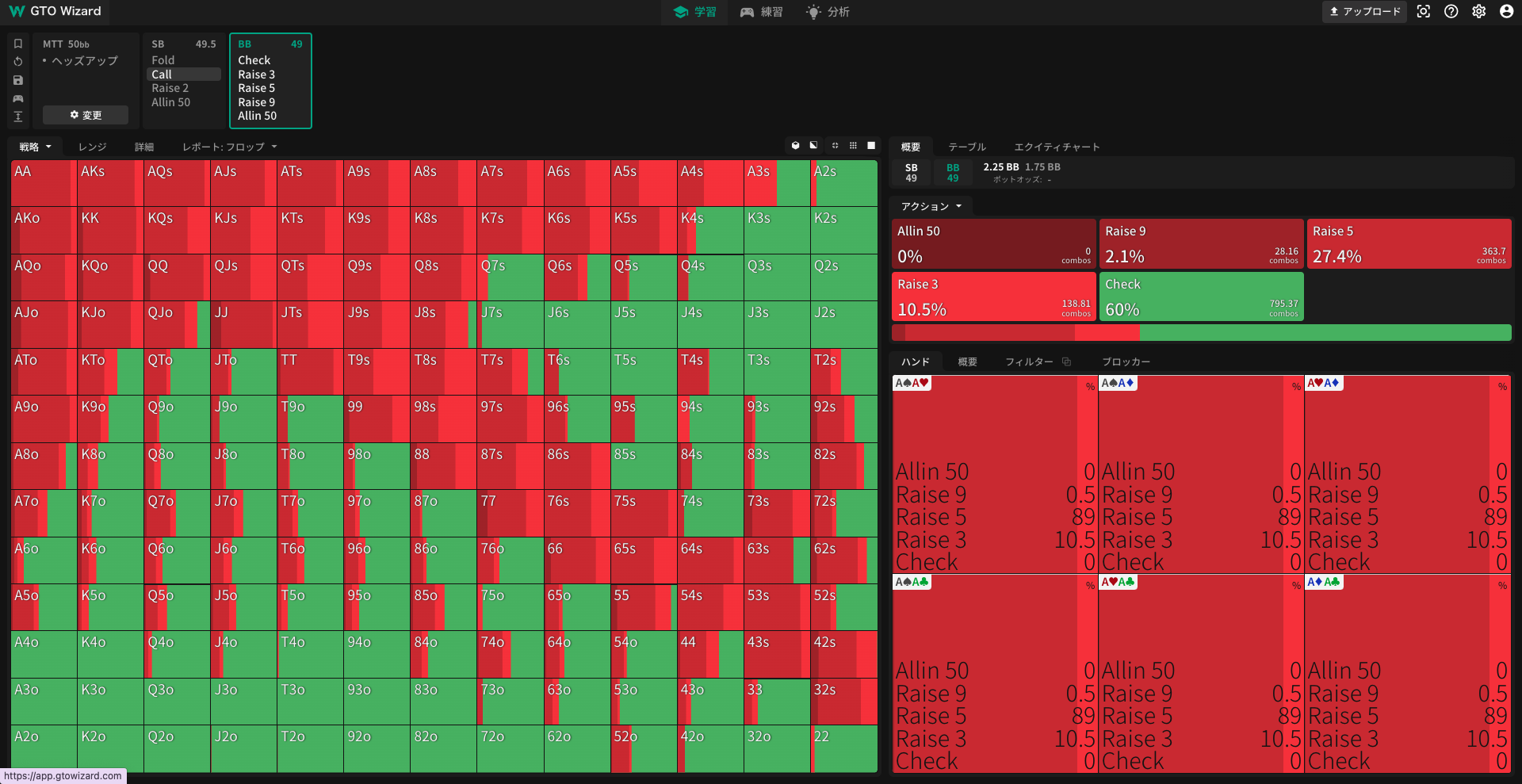Click the reset/refresh arrow icon in sidebar
Image resolution: width=1522 pixels, height=784 pixels.
[x=18, y=62]
